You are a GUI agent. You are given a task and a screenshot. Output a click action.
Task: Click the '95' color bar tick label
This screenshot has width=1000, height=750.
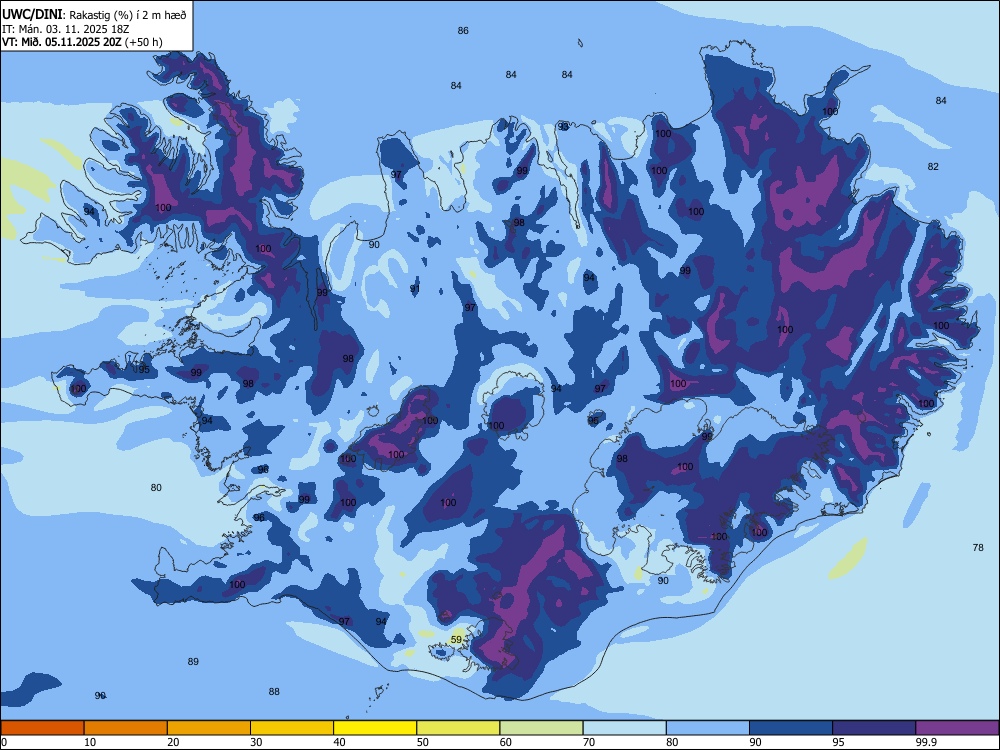point(838,742)
